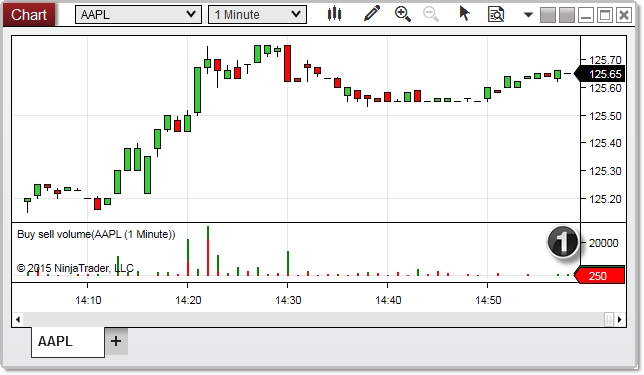Activate the zoom in magnifier
The height and width of the screenshot is (375, 644).
402,14
